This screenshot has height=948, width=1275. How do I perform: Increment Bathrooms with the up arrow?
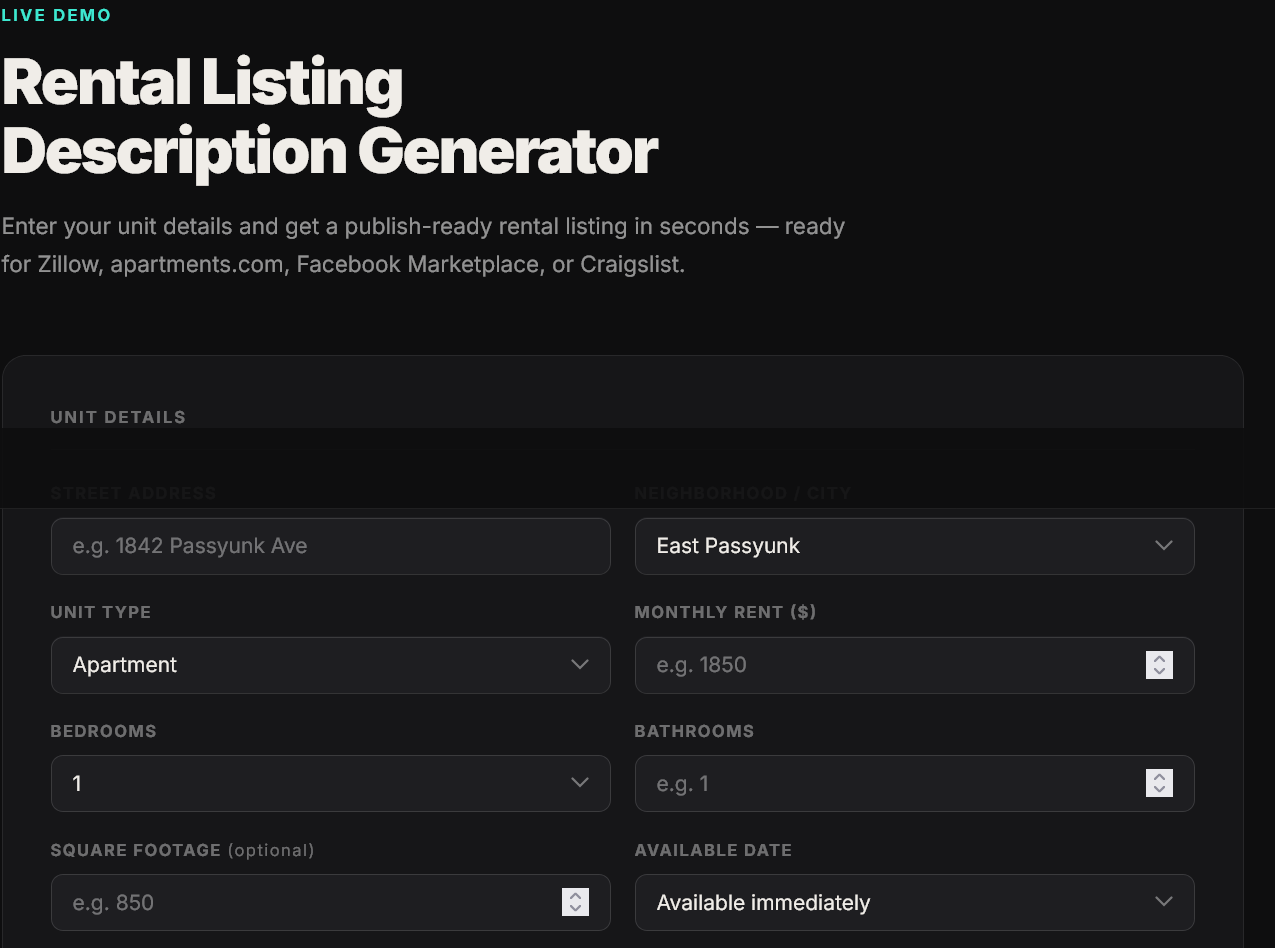click(1159, 777)
